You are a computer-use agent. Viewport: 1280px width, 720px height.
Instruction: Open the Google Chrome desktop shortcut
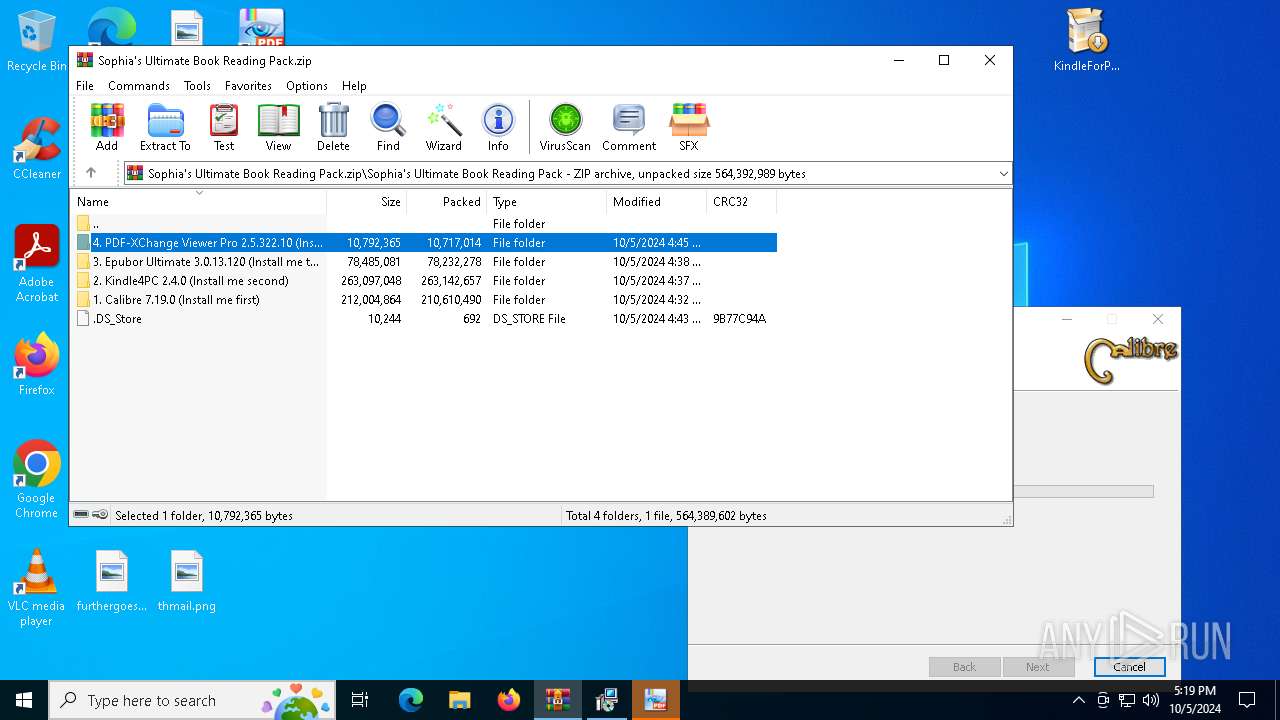pos(37,479)
